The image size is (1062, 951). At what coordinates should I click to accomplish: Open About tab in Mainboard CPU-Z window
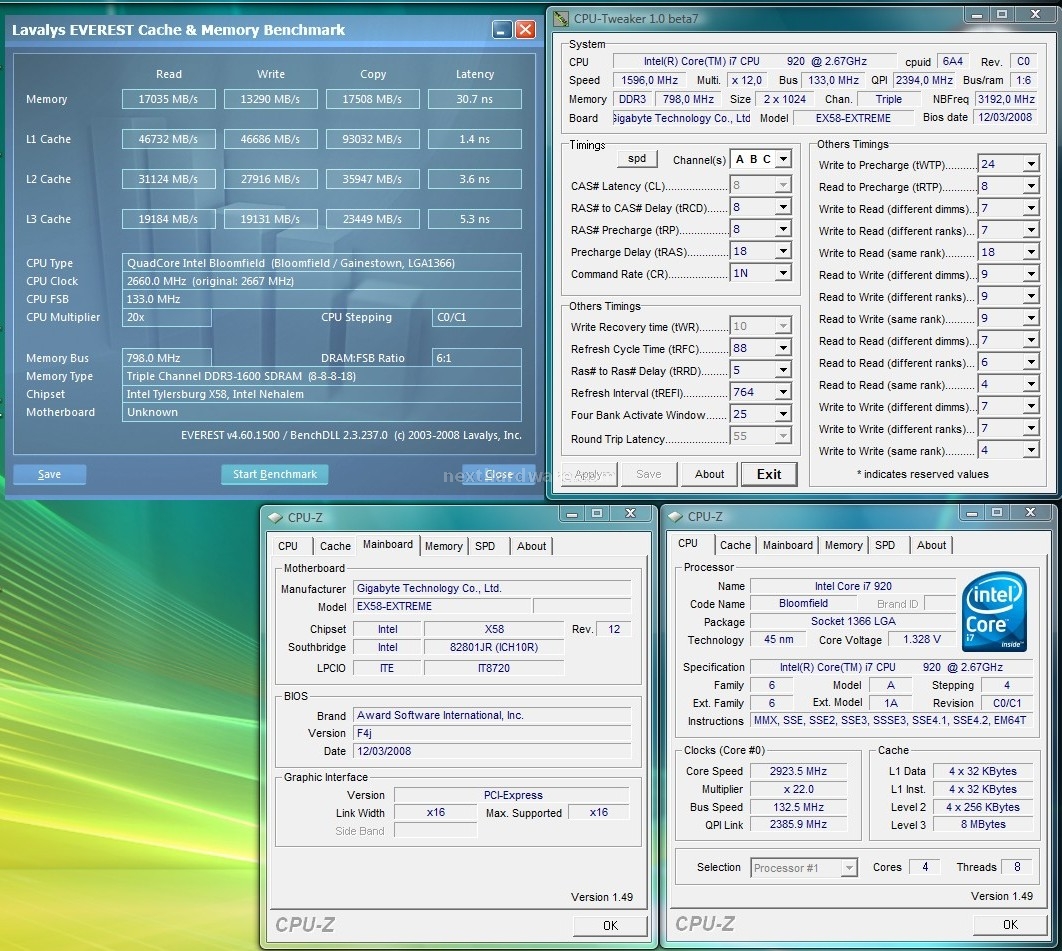point(531,546)
